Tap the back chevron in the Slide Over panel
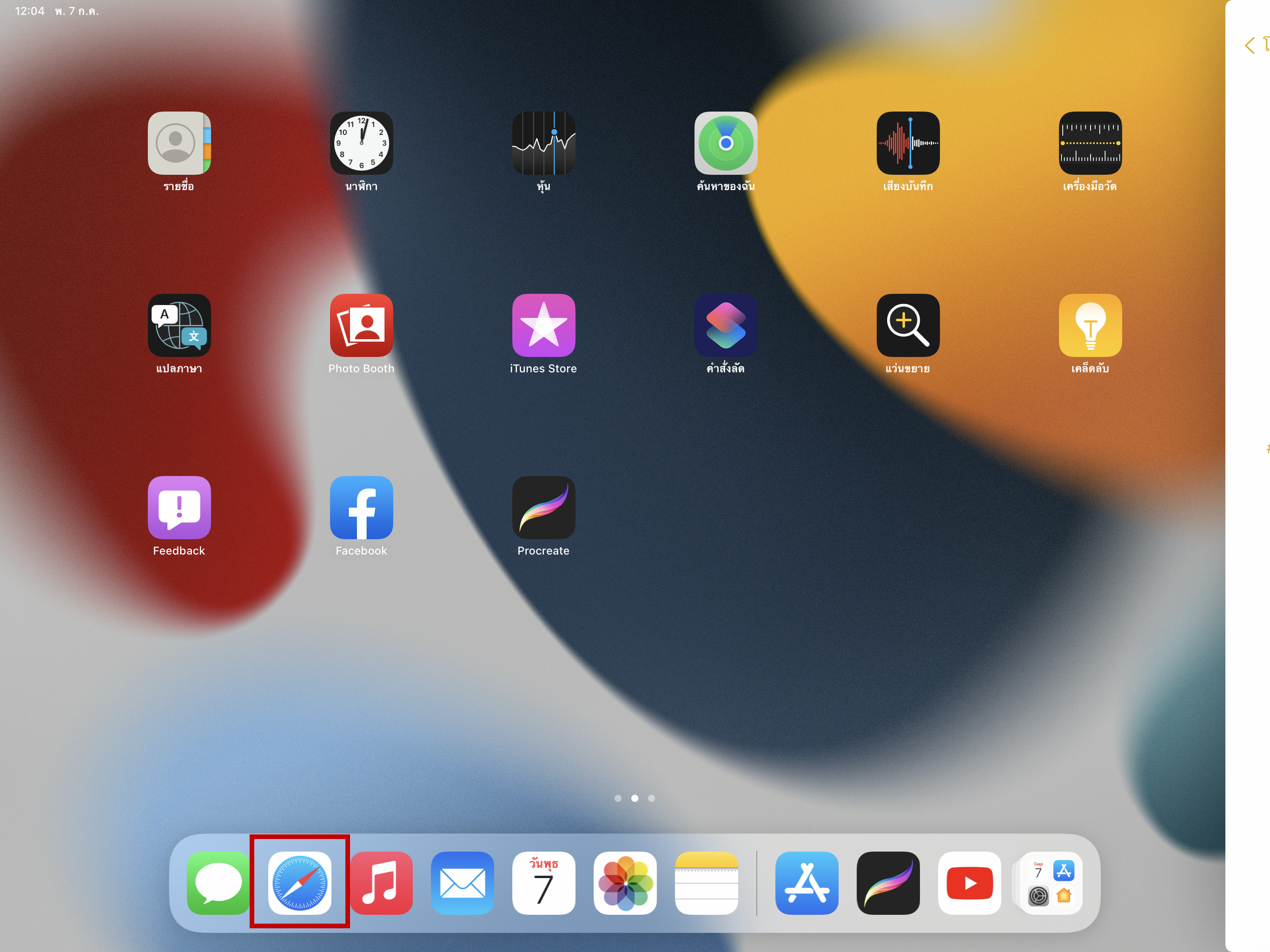 pyautogui.click(x=1250, y=46)
